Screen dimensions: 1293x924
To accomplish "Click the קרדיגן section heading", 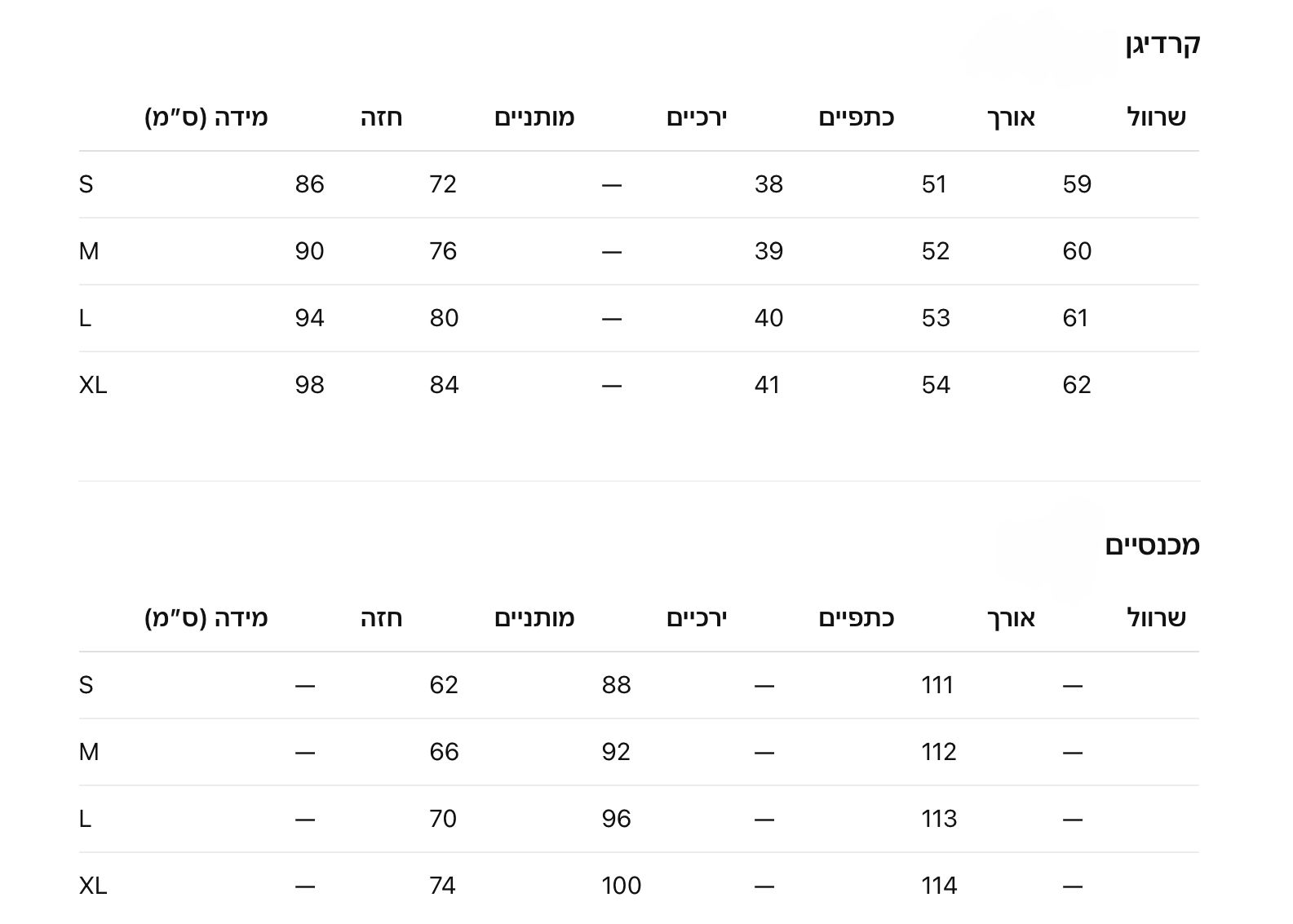I will [x=1162, y=44].
